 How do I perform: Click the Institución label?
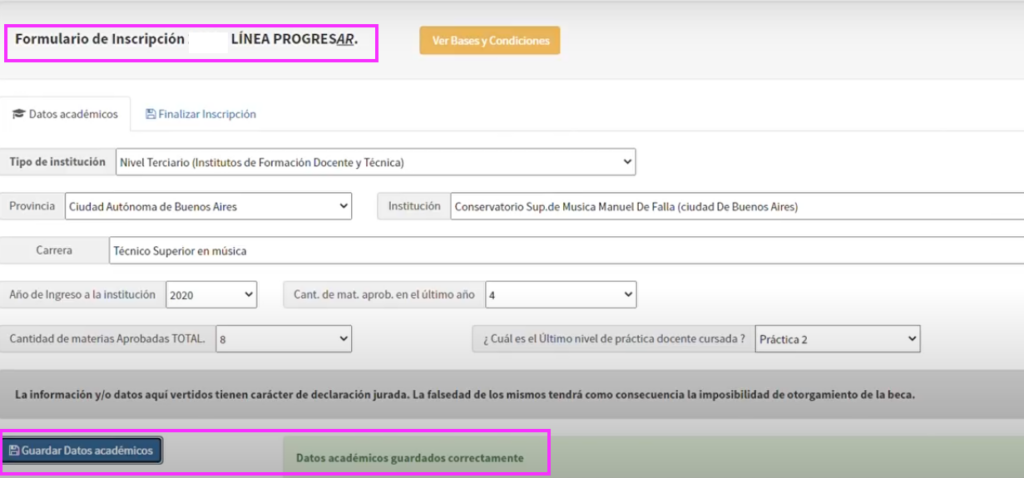click(414, 206)
